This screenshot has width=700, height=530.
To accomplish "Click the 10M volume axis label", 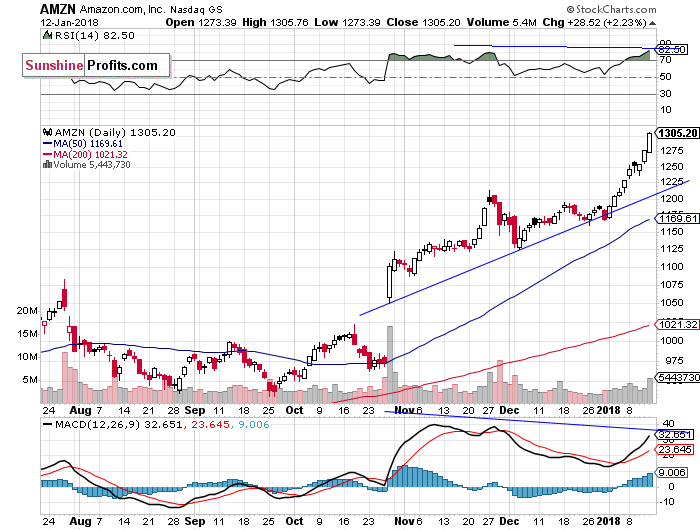I will [28, 357].
